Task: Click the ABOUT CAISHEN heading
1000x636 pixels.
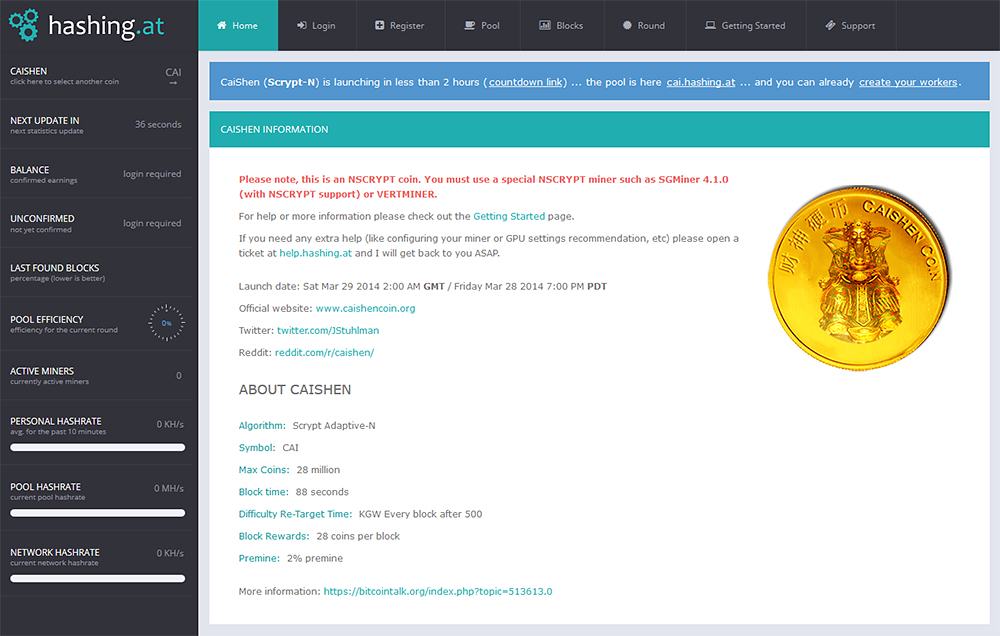Action: 295,390
